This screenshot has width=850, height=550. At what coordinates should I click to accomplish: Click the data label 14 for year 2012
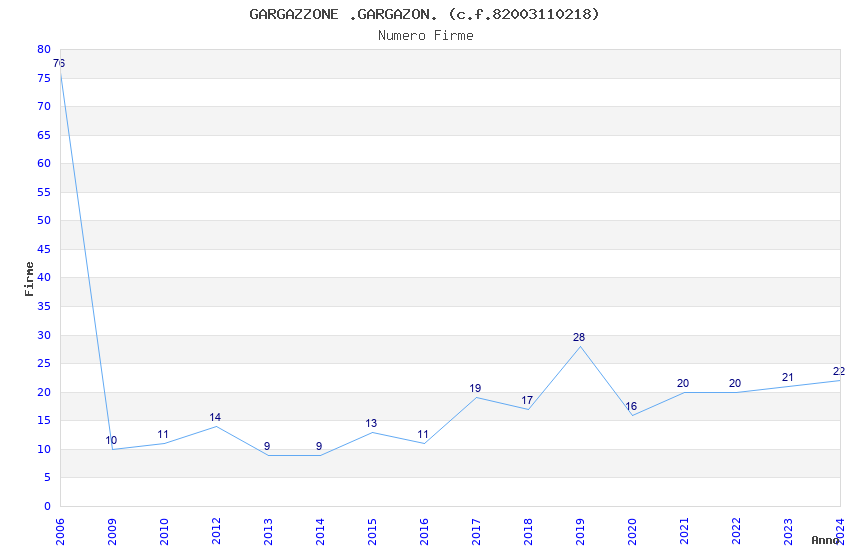pyautogui.click(x=215, y=417)
